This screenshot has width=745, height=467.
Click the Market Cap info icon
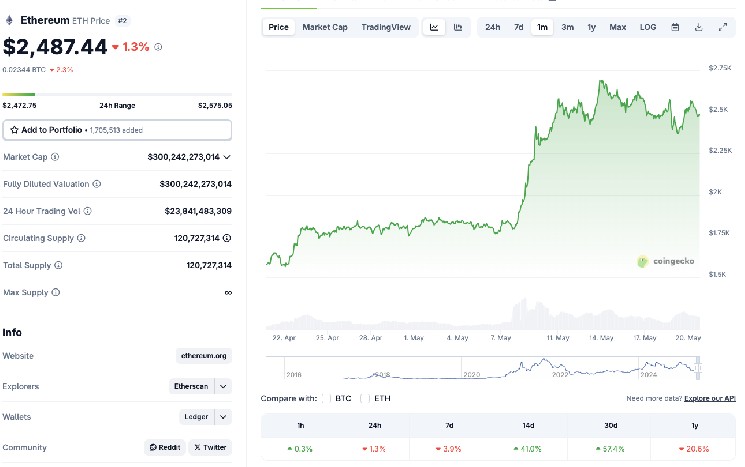pyautogui.click(x=55, y=157)
